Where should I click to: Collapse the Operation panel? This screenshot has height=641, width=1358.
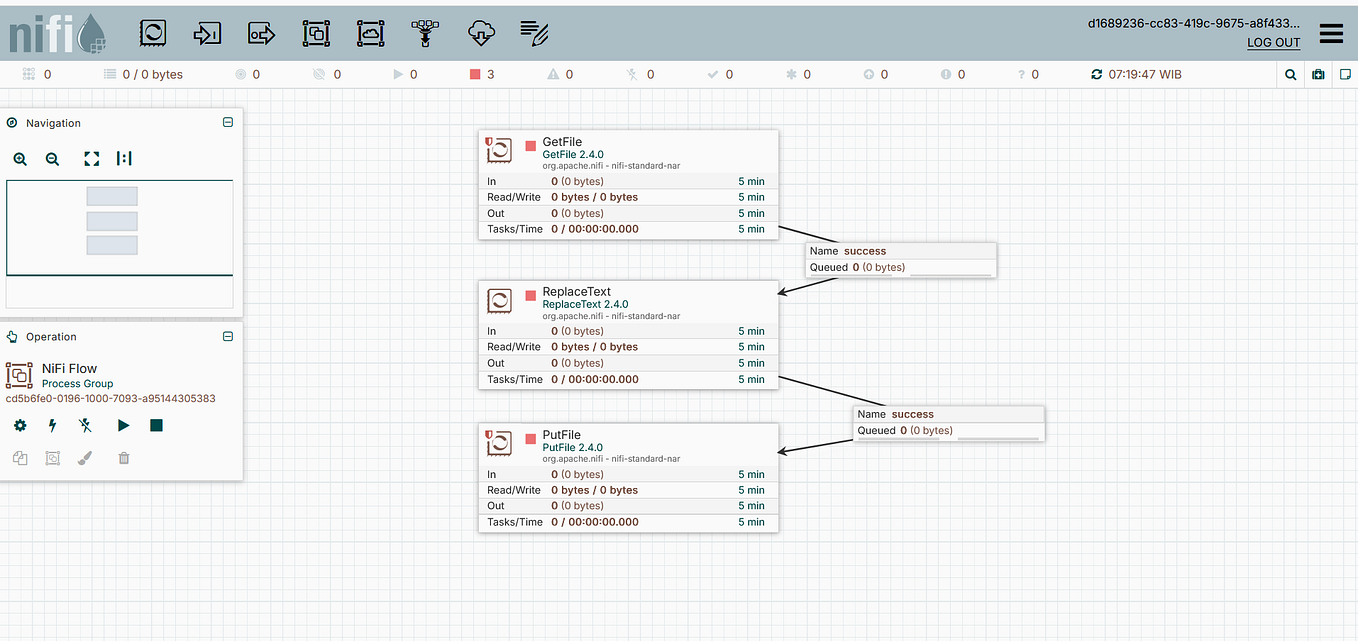[227, 336]
